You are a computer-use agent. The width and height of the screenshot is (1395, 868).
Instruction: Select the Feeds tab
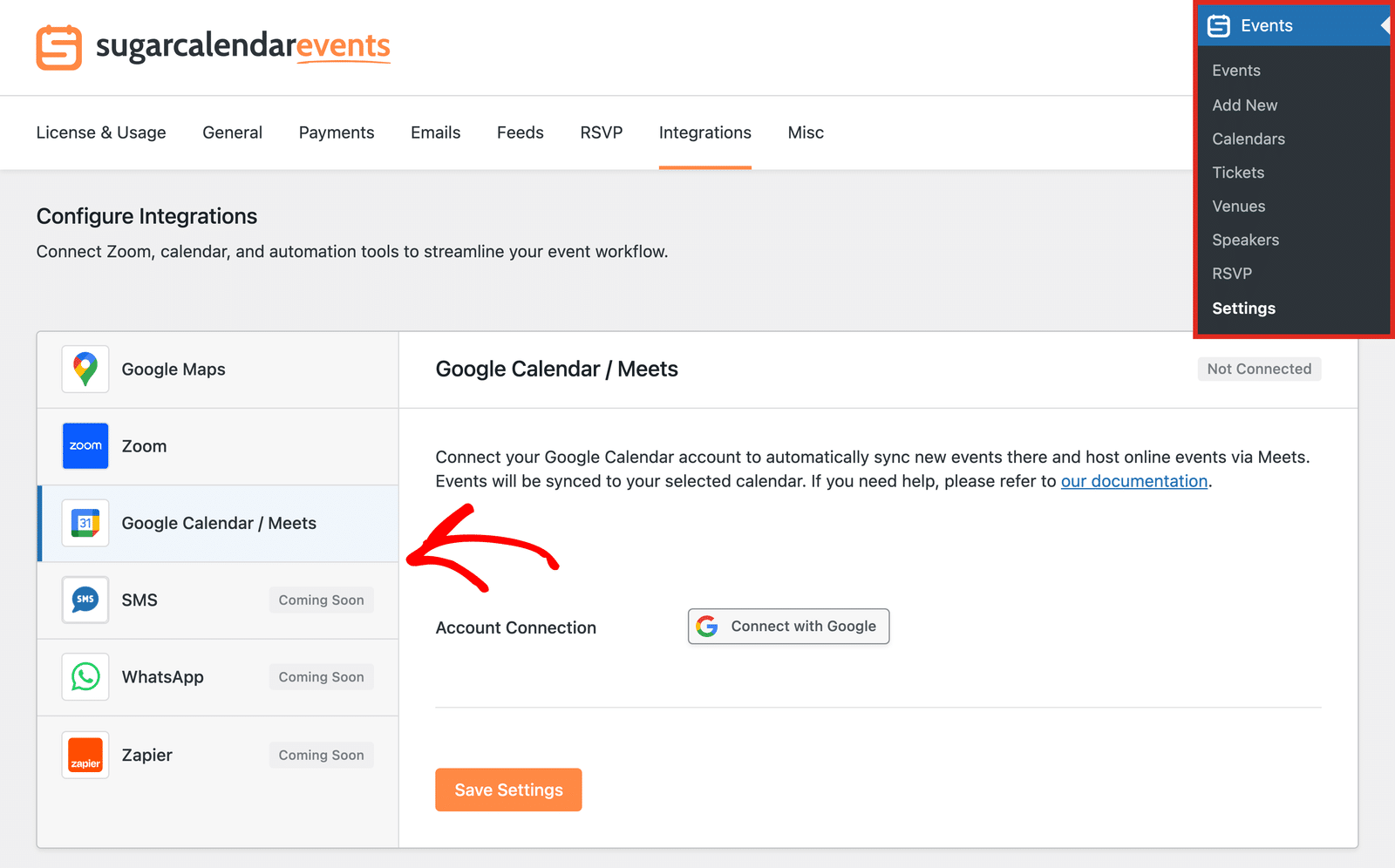521,132
